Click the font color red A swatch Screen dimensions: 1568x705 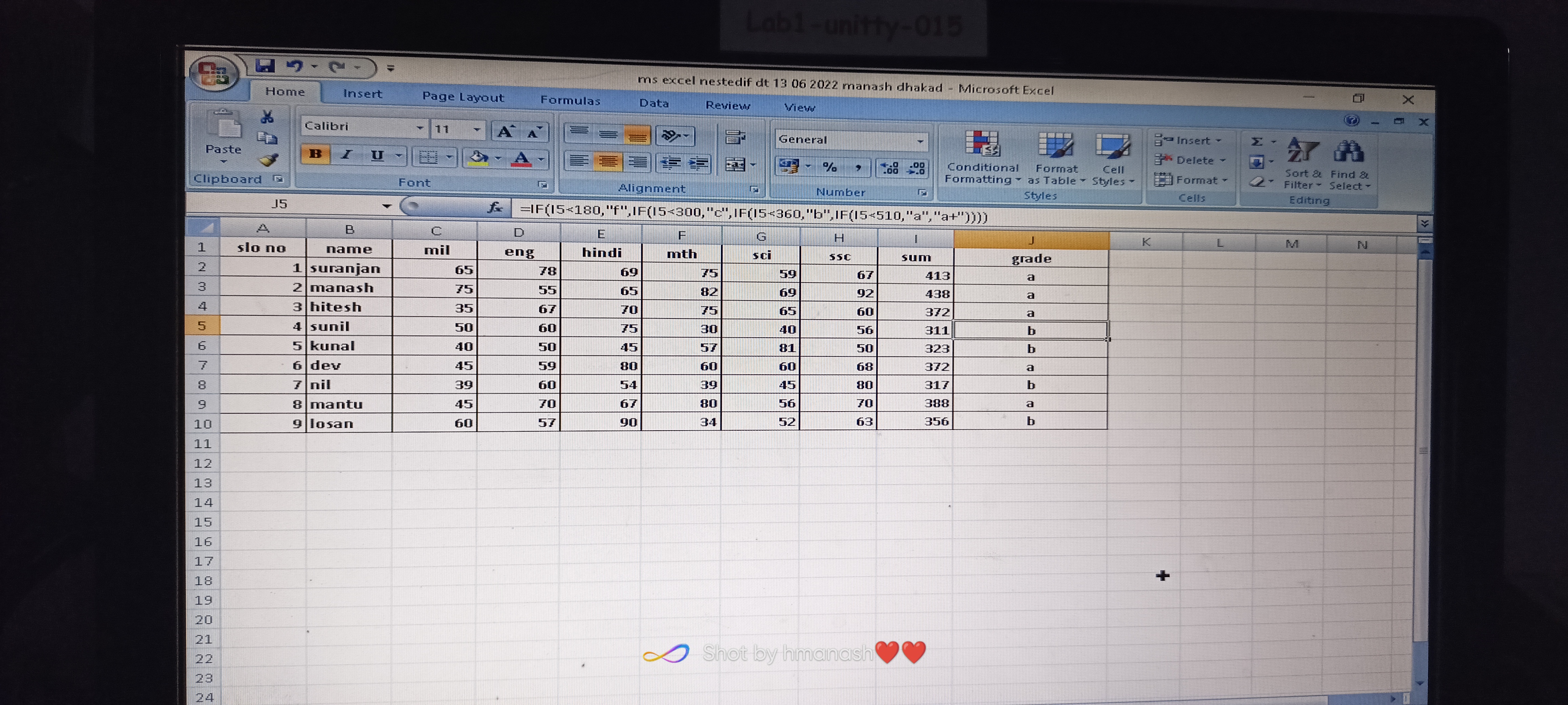pos(521,159)
